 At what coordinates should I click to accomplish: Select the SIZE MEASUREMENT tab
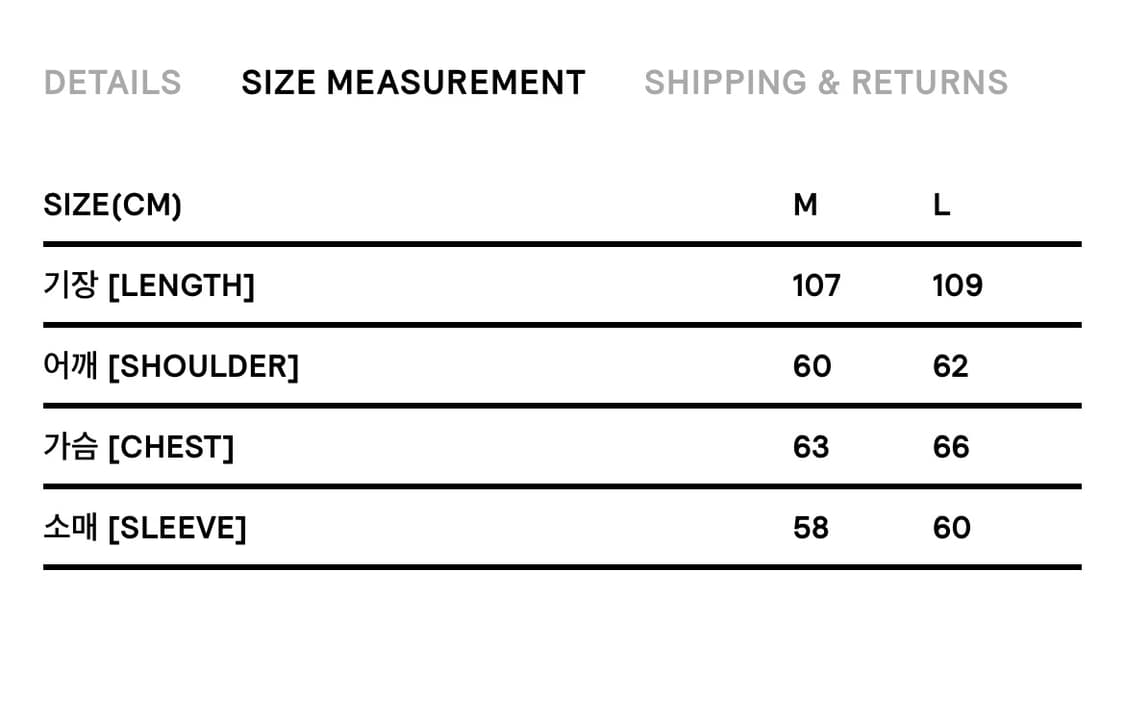coord(413,82)
